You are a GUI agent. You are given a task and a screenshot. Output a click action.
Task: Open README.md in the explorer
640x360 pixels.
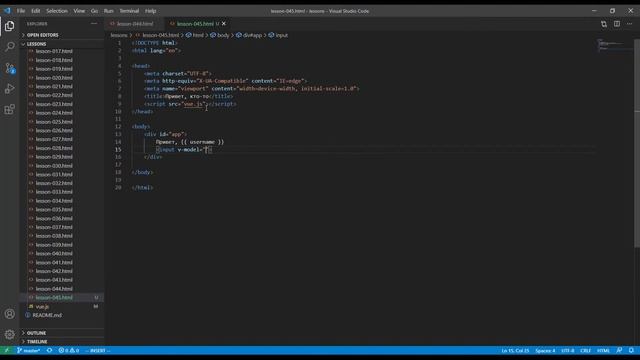click(x=47, y=315)
